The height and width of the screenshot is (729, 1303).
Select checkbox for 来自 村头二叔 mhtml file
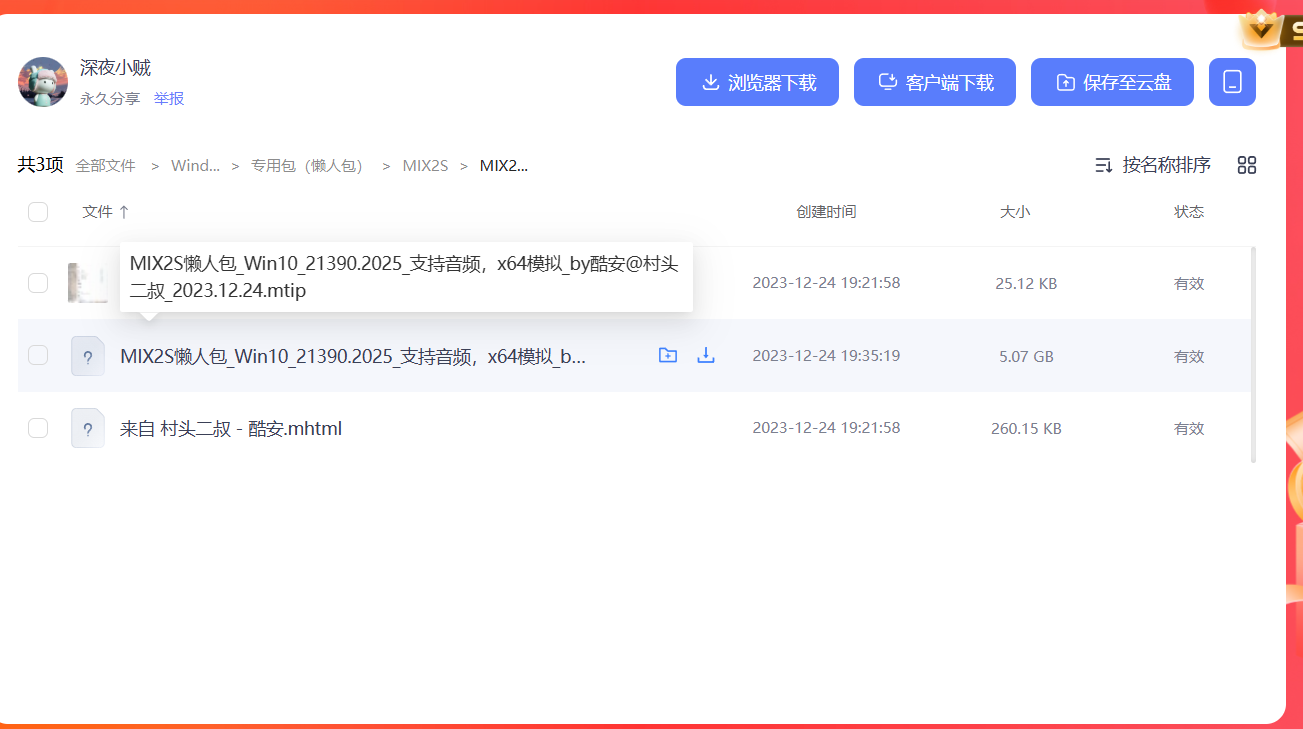tap(38, 428)
